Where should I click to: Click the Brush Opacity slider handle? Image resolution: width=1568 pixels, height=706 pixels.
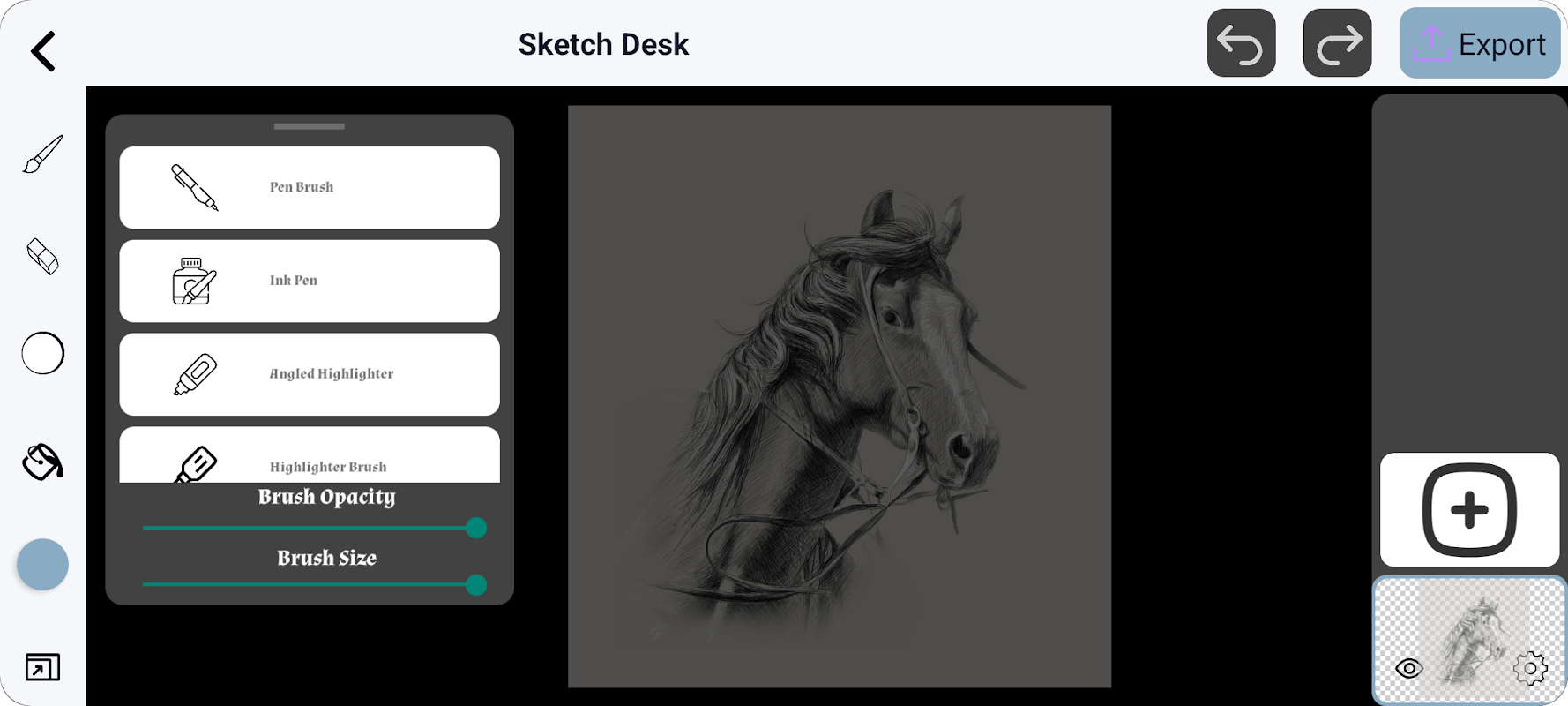(x=476, y=528)
